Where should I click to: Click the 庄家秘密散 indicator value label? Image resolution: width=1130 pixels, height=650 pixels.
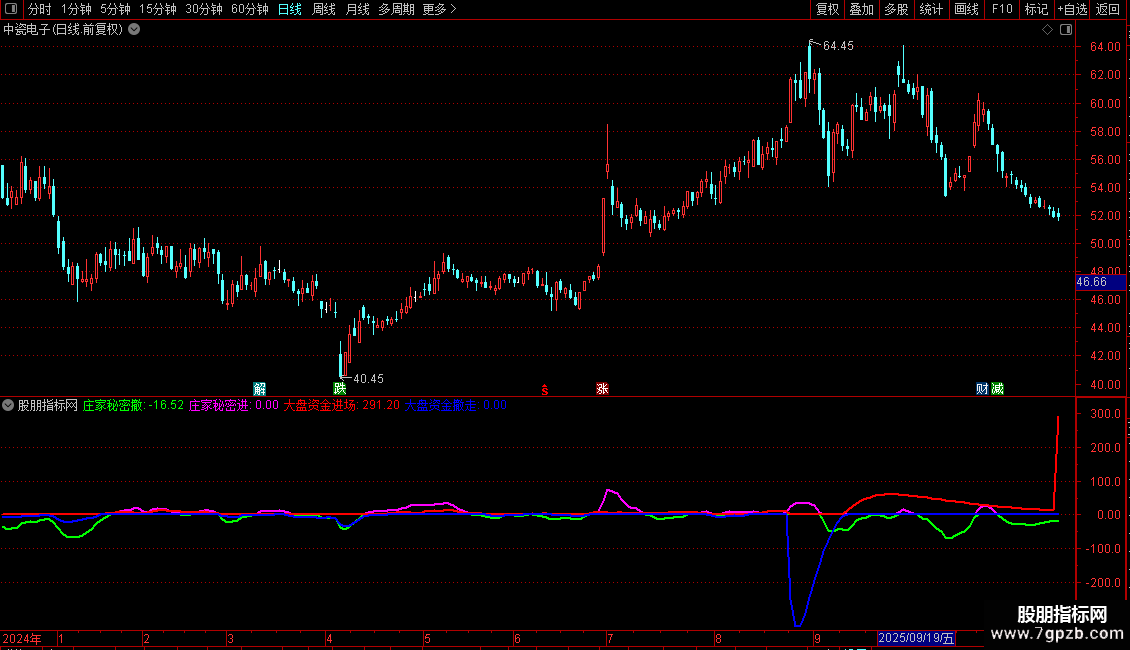133,406
